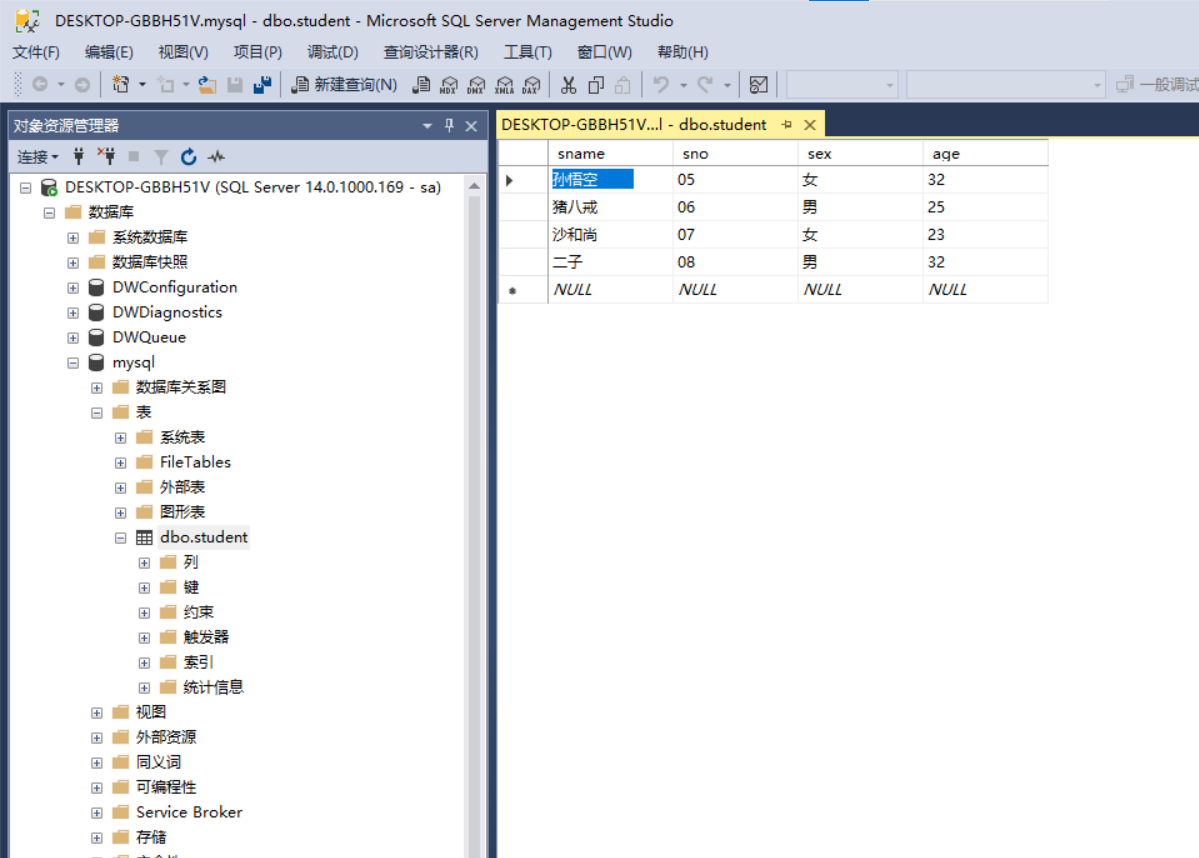Click the Connect plug icon in Object Explorer

(78, 157)
